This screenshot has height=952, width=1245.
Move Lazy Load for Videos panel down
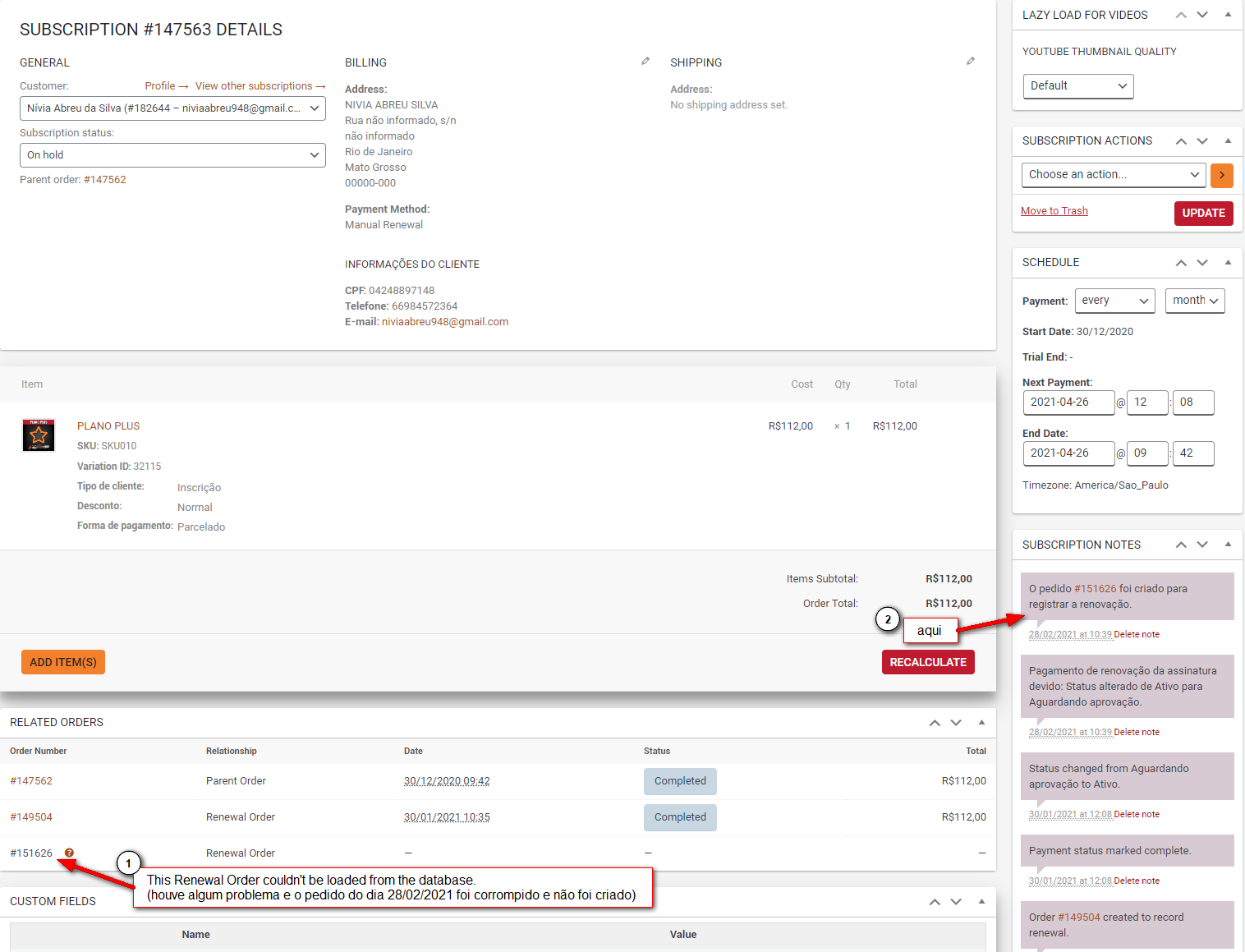1202,15
